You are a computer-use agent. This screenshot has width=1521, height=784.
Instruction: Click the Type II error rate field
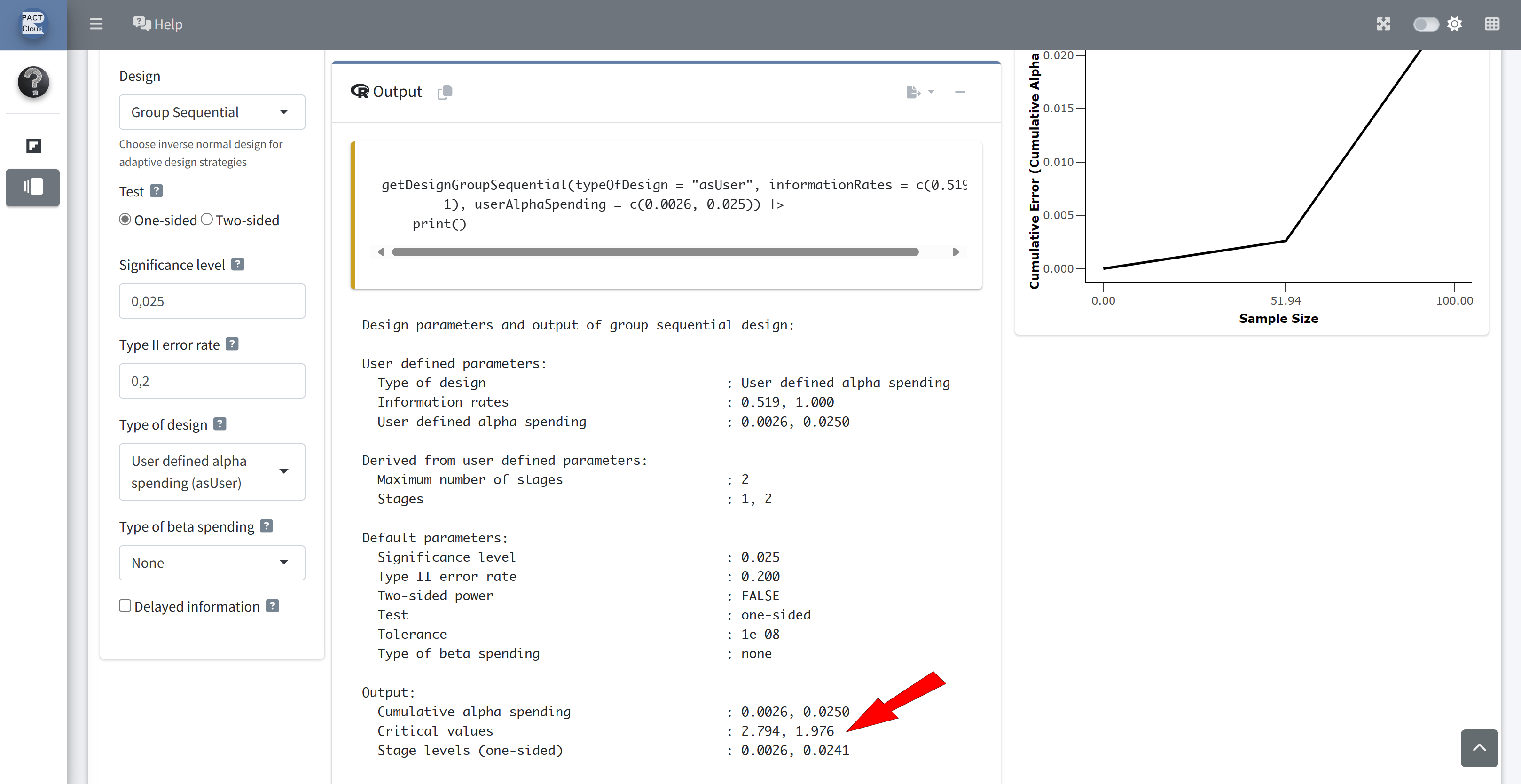pyautogui.click(x=212, y=381)
